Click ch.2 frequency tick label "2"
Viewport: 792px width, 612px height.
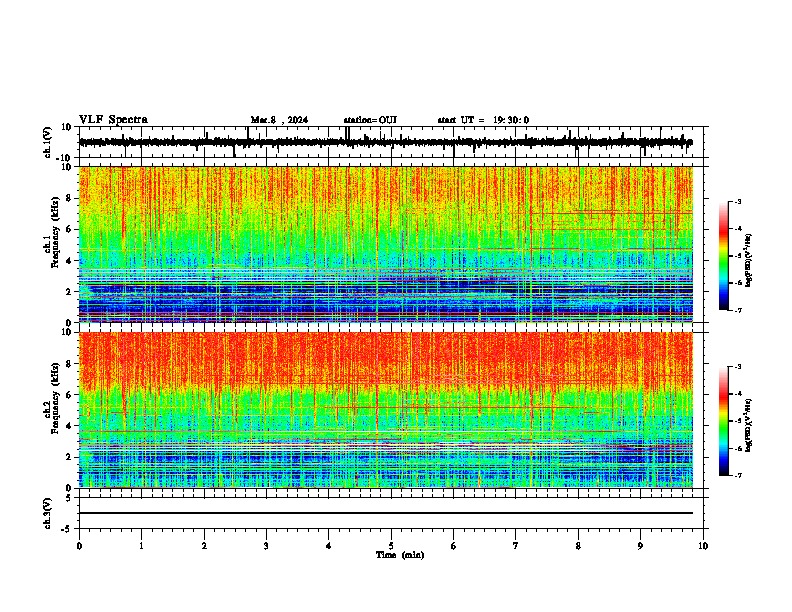70,457
